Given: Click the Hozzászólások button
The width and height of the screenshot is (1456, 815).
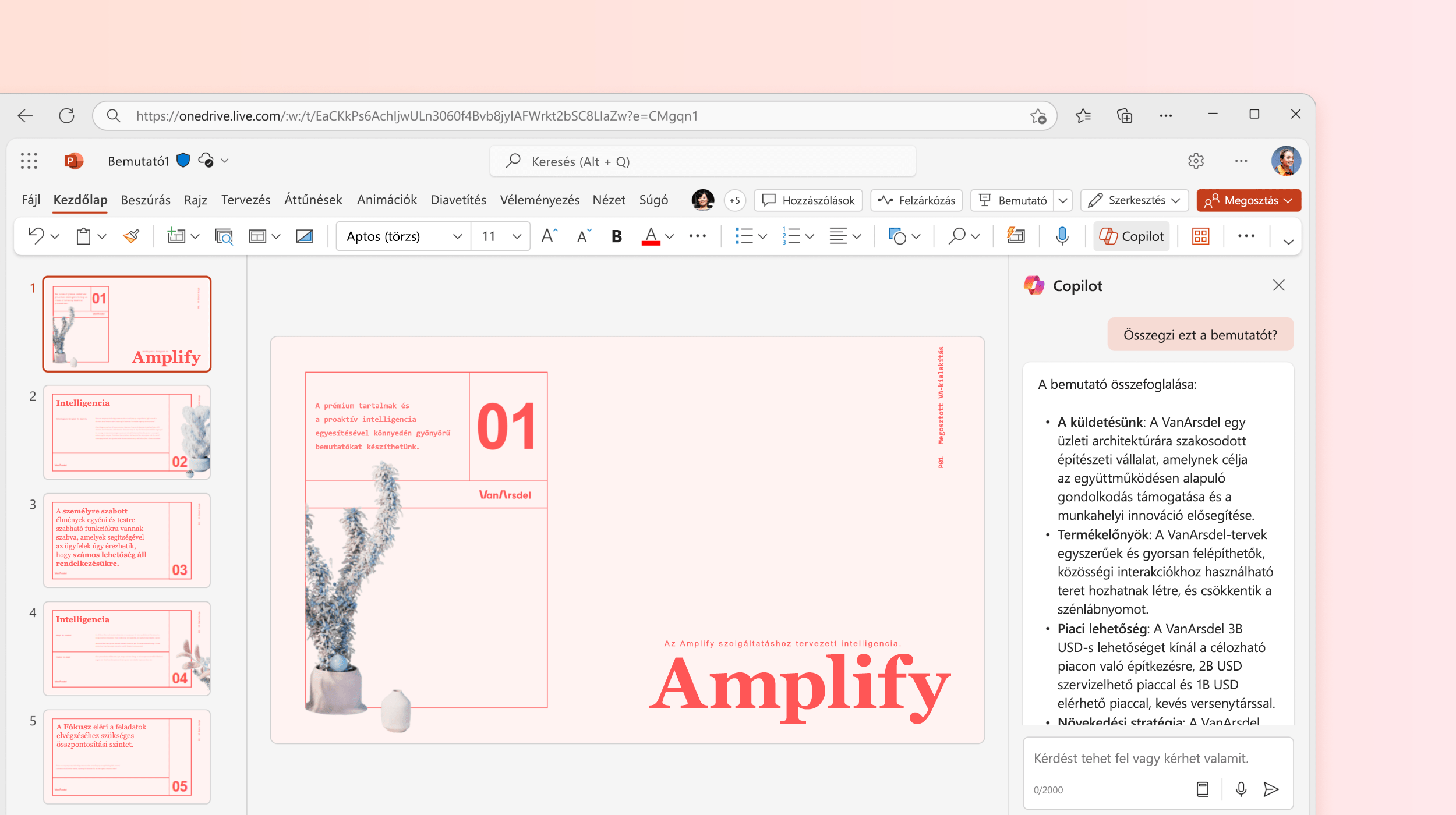Looking at the screenshot, I should pos(808,200).
